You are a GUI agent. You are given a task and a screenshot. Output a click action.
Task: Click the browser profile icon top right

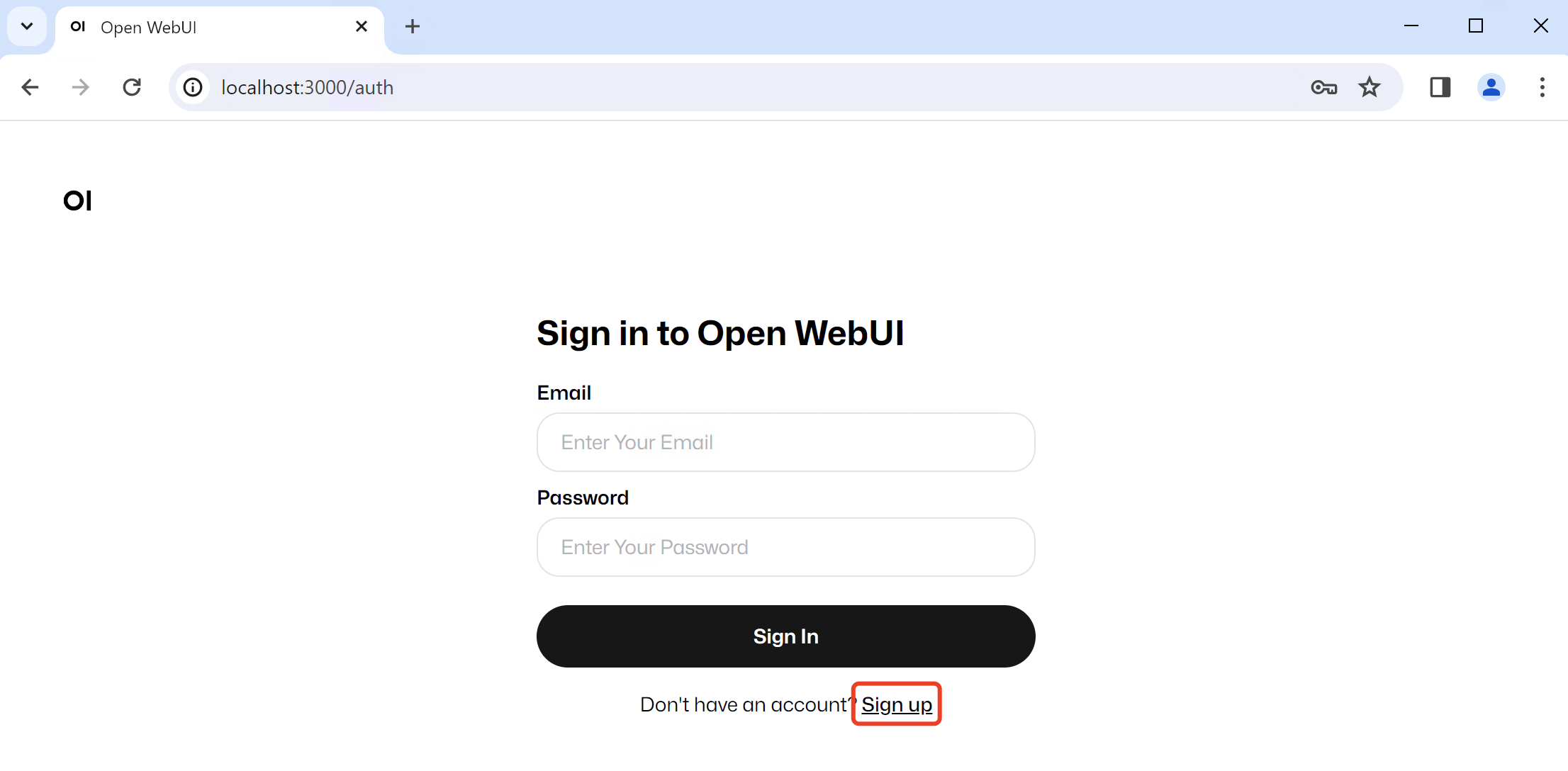click(1491, 87)
